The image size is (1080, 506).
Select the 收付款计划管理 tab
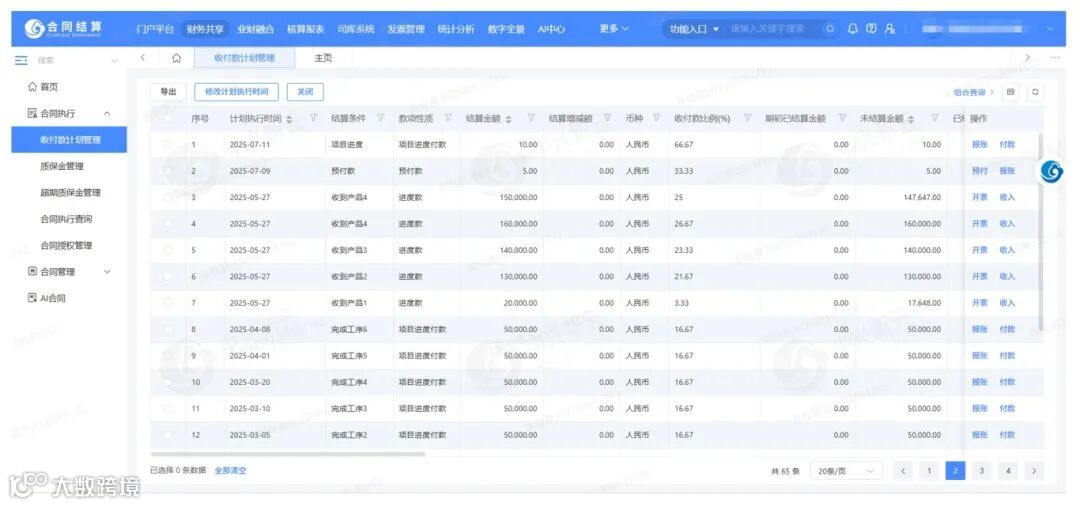[x=245, y=58]
